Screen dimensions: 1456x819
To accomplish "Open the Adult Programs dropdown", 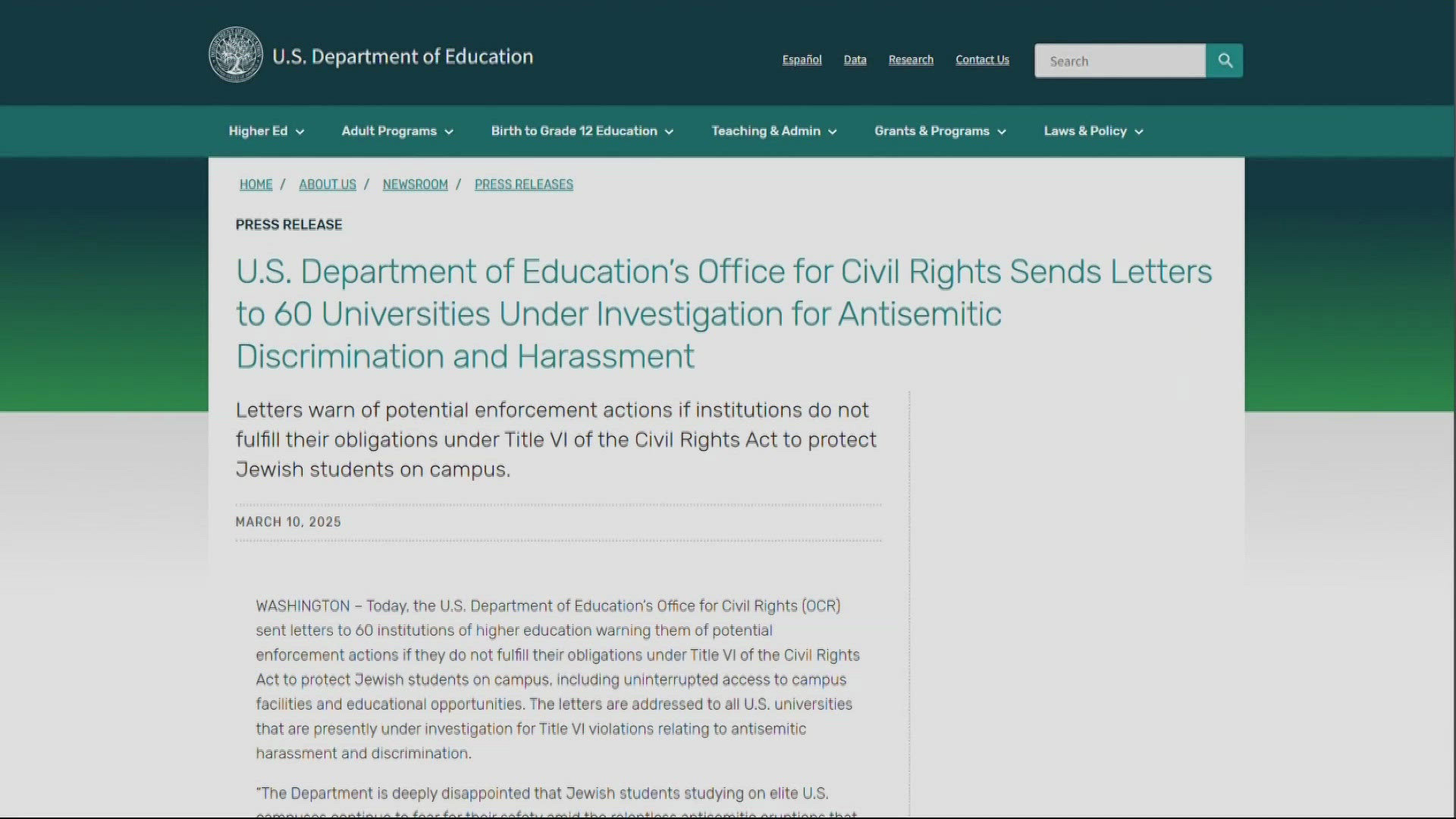I will (x=397, y=130).
